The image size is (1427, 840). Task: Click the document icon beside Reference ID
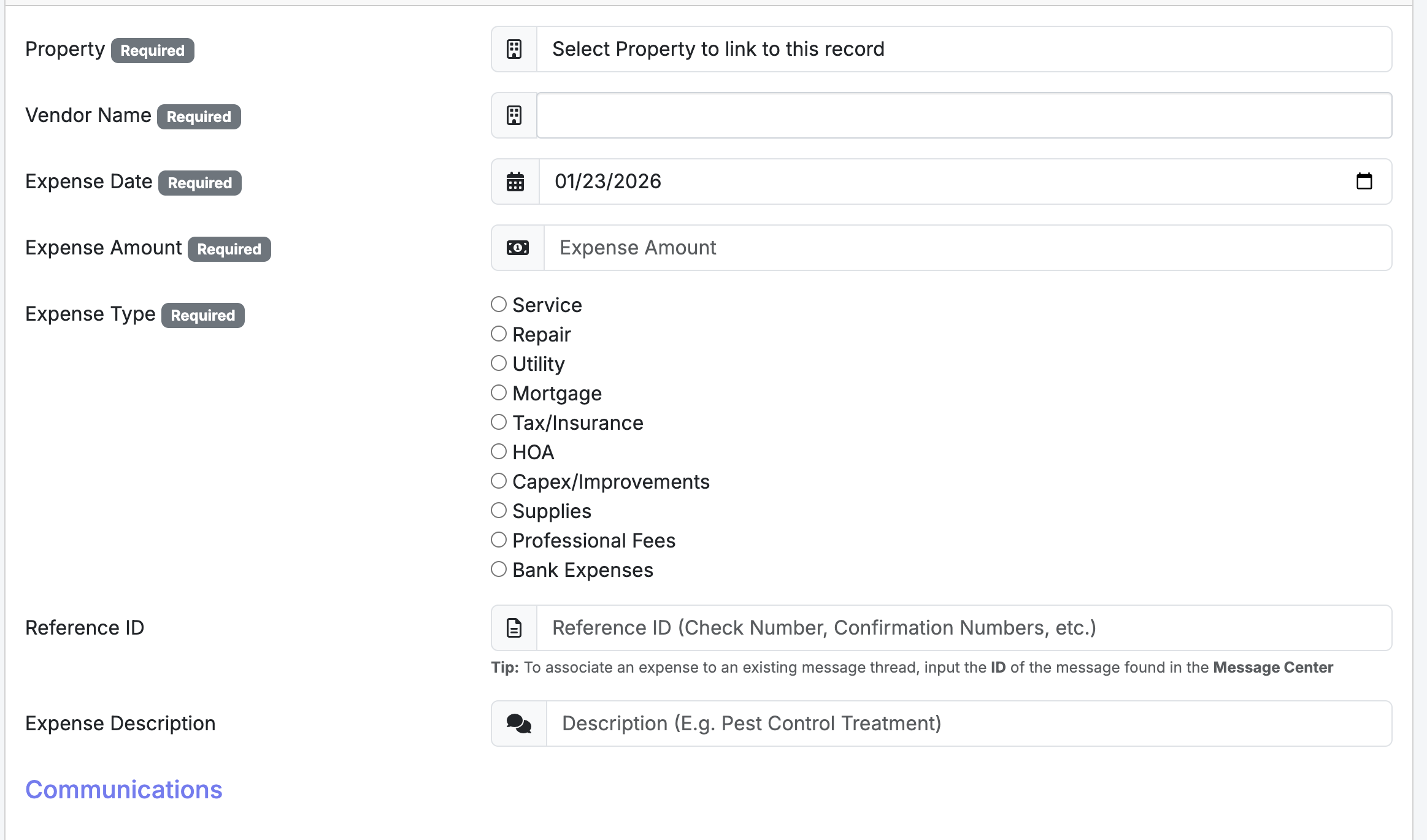pyautogui.click(x=514, y=628)
